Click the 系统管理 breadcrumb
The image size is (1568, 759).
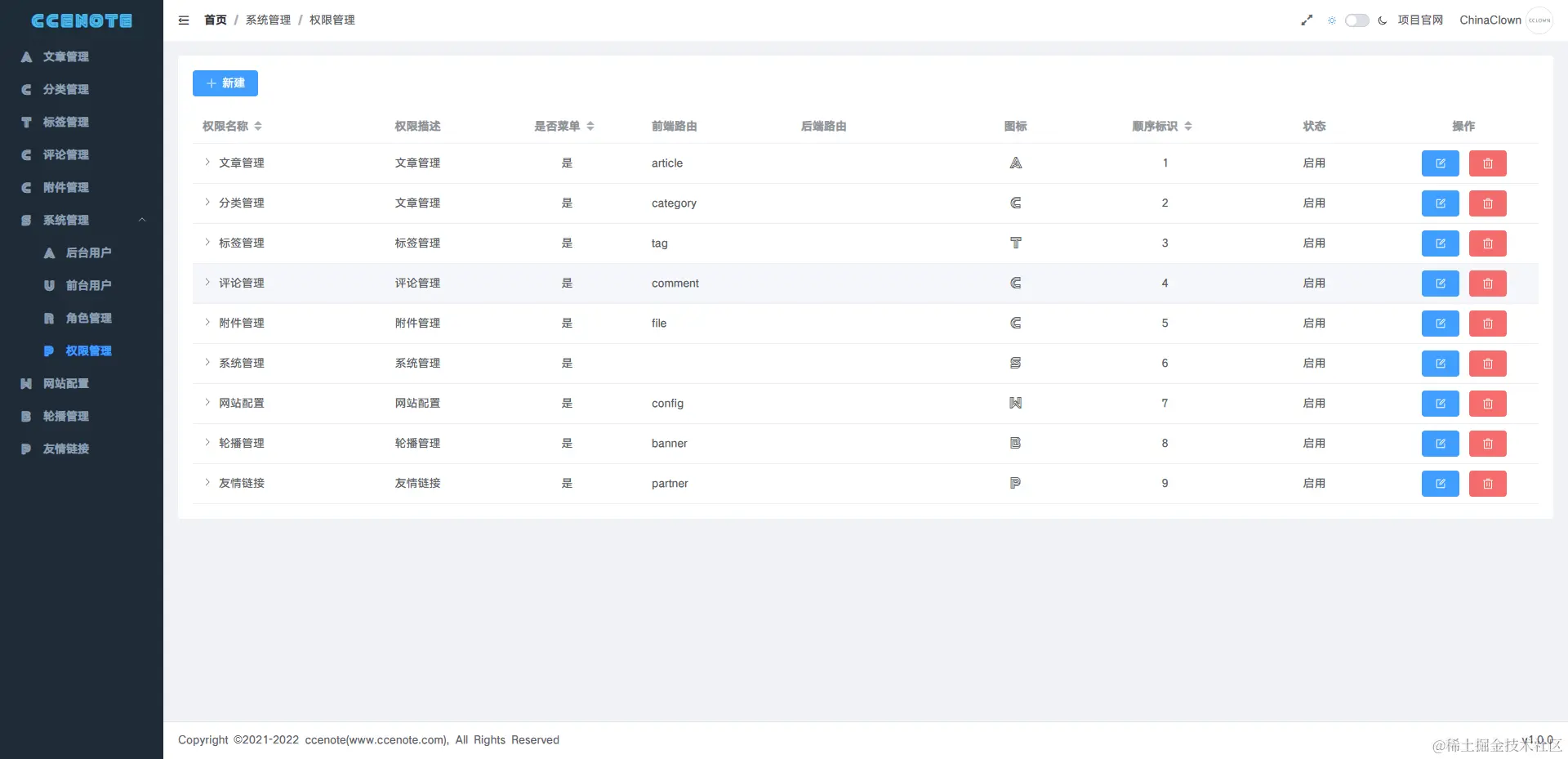click(268, 20)
